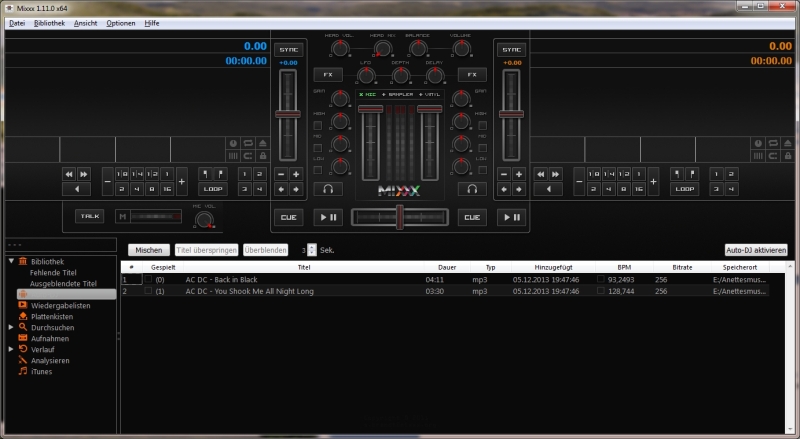This screenshot has width=800, height=439.
Task: Click the Plattenkisten crates icon
Action: [23, 316]
